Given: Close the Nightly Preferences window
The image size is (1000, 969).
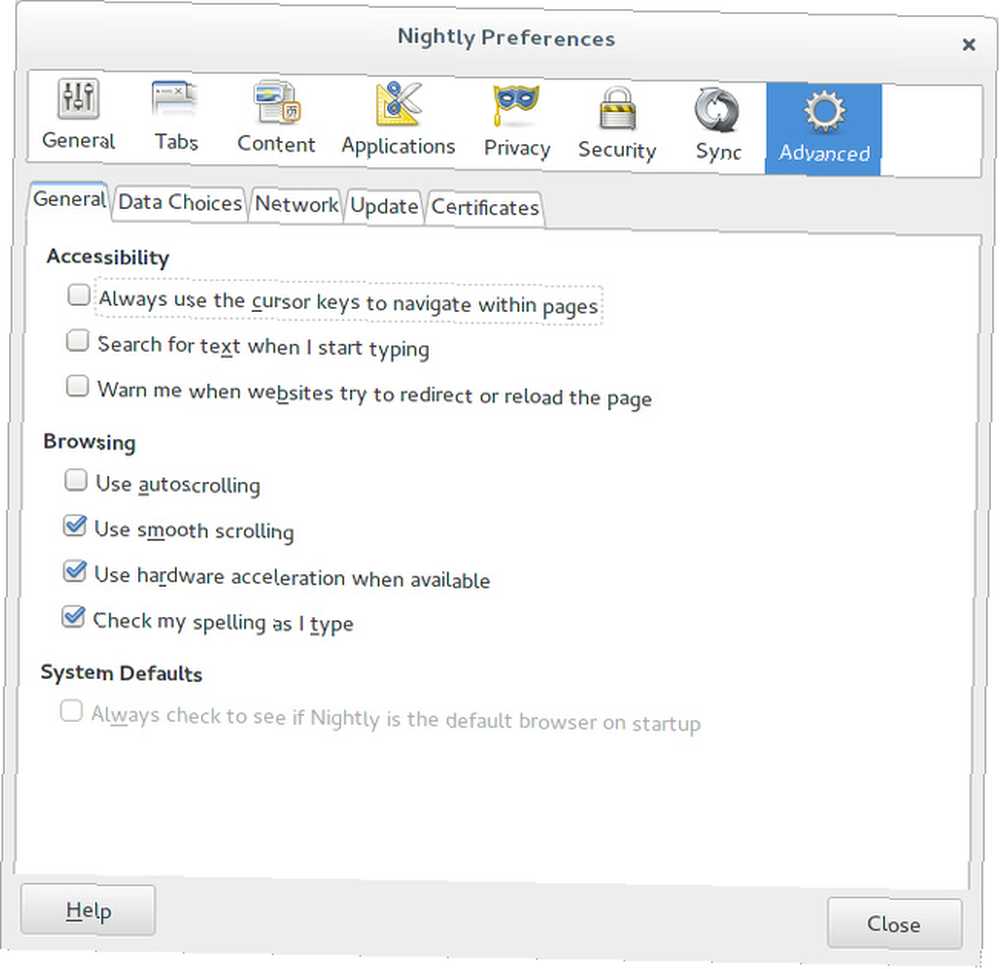Looking at the screenshot, I should pos(969,45).
